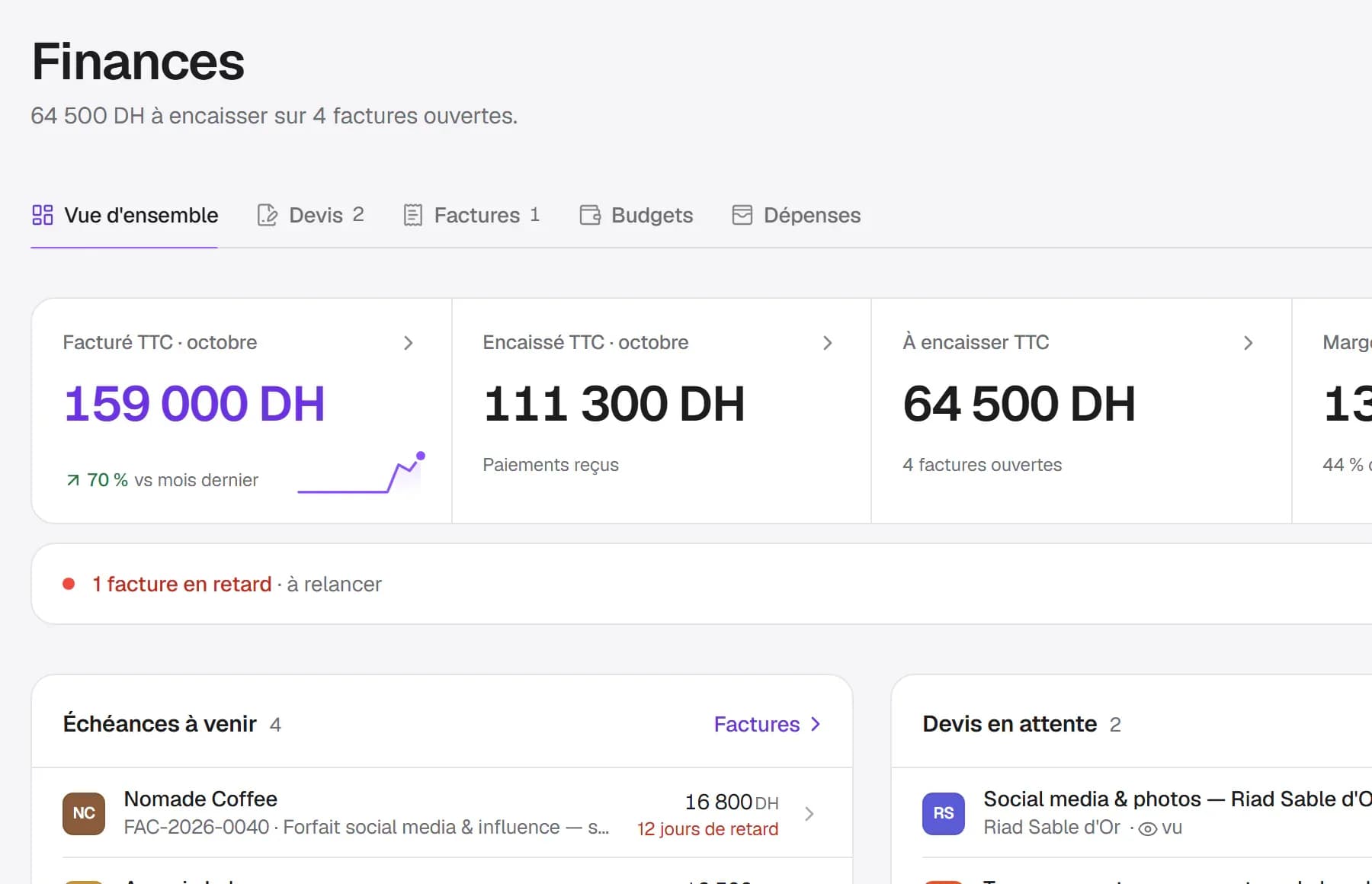Open '1 facture en retard' alert
Image resolution: width=1372 pixels, height=884 pixels.
click(x=182, y=584)
